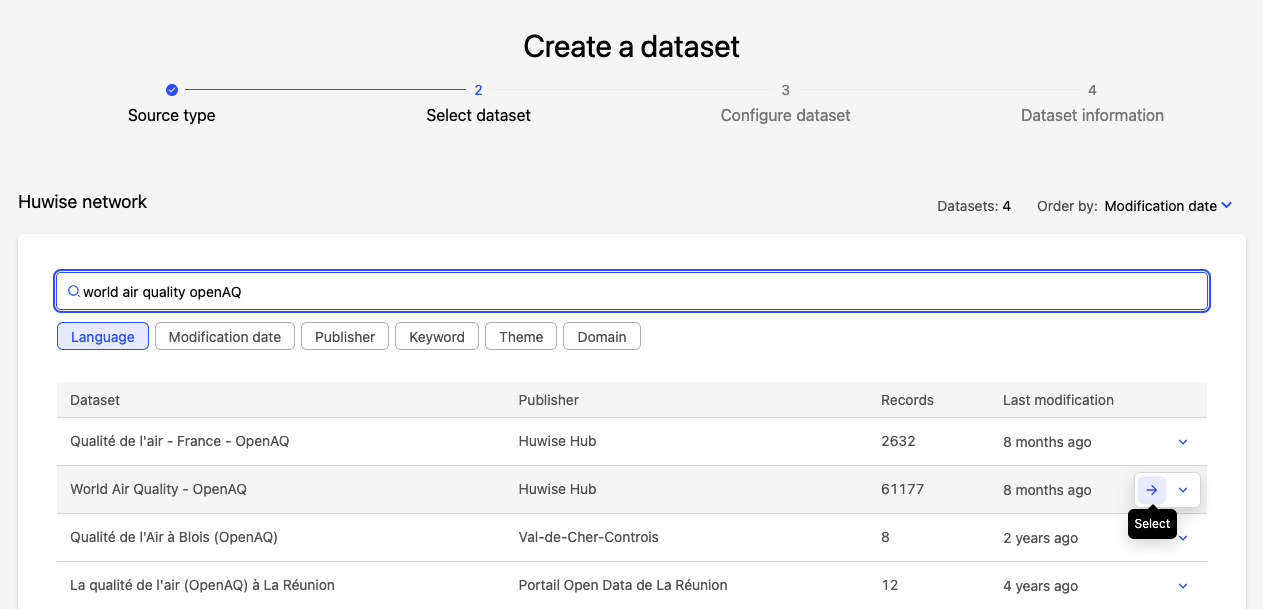Click in the dataset search field
The image size is (1263, 609).
(x=640, y=292)
